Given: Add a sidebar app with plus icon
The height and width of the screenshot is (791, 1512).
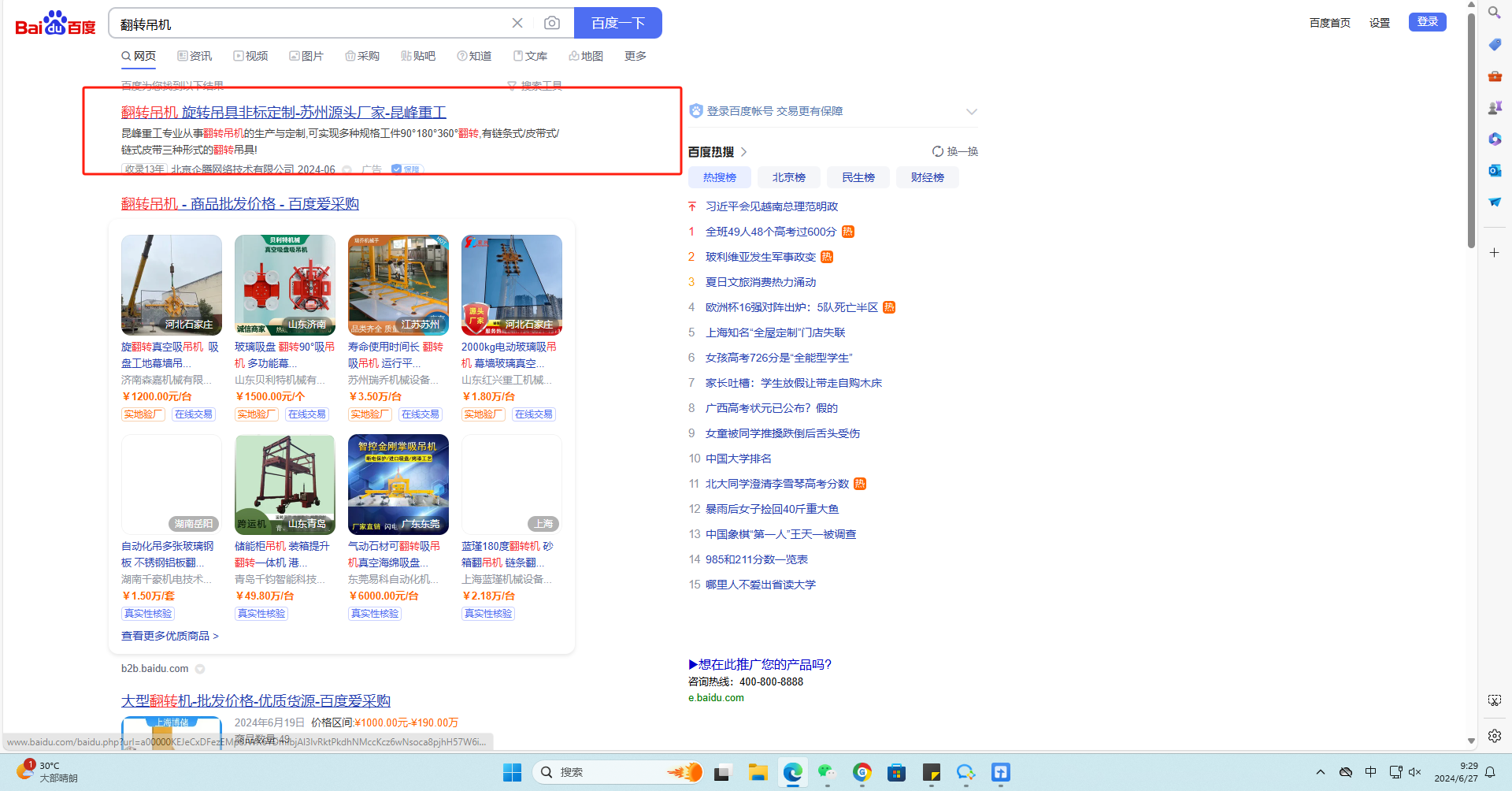Looking at the screenshot, I should click(1494, 253).
